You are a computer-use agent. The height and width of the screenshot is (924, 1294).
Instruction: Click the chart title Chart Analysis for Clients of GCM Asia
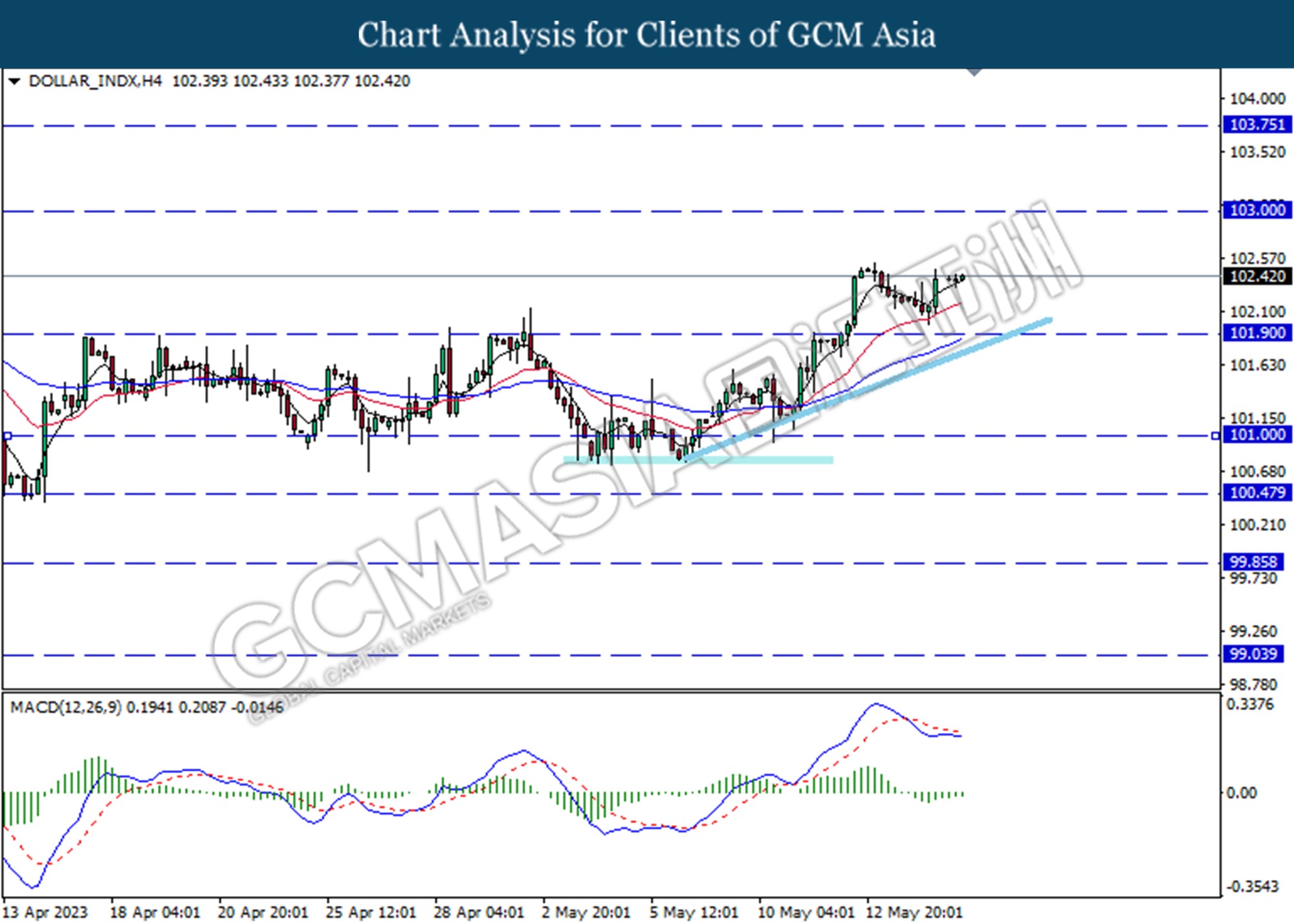[x=646, y=35]
